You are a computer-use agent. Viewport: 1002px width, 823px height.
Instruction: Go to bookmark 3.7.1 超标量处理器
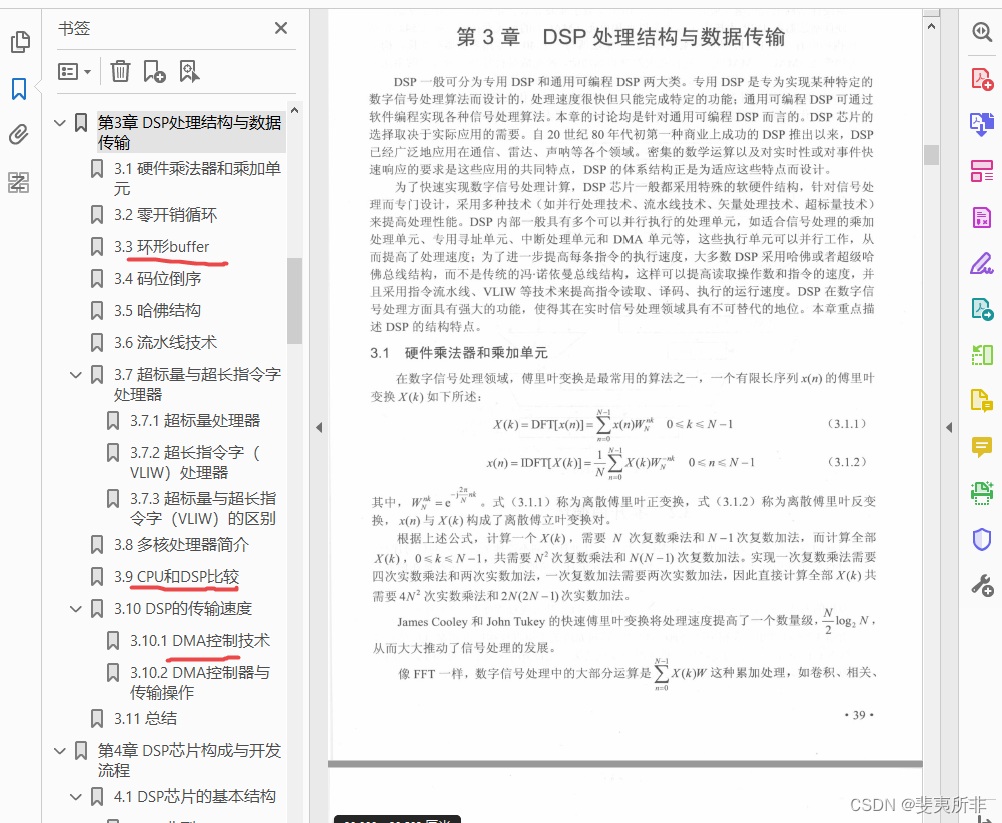195,420
